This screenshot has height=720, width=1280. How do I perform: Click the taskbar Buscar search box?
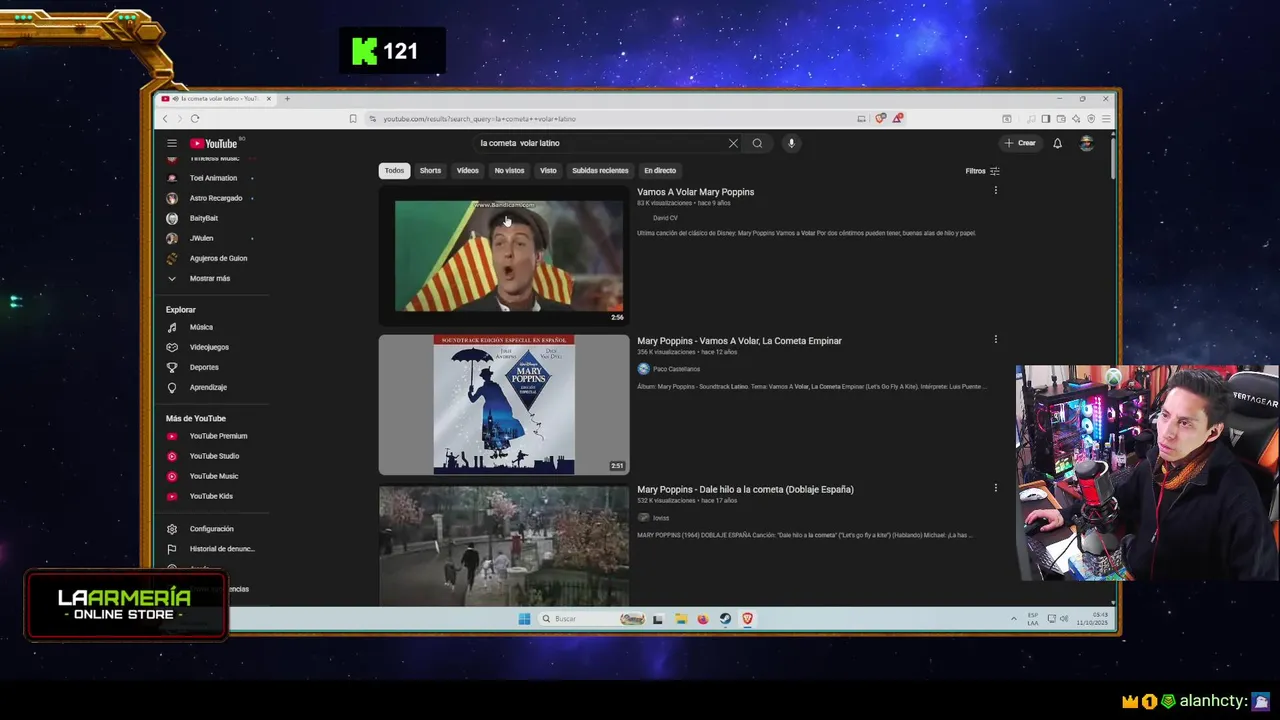tap(592, 619)
